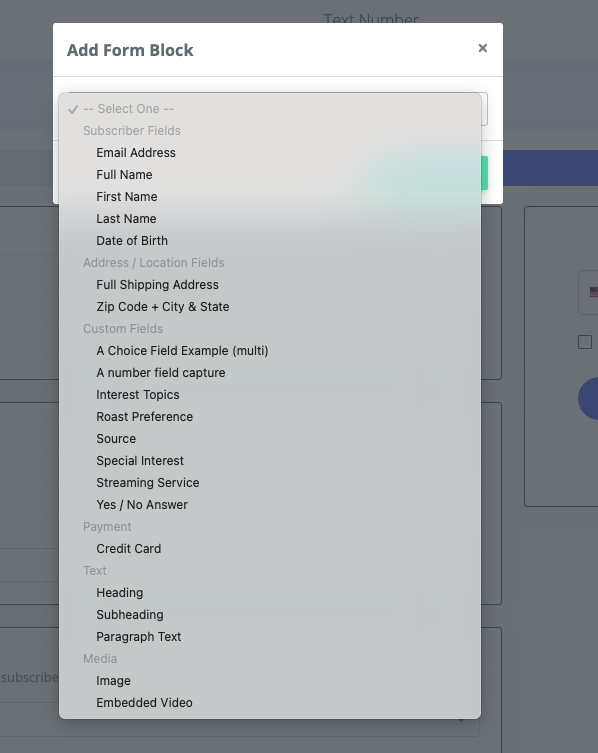The image size is (598, 753).
Task: Pick Full Name field option
Action: coord(270,175)
